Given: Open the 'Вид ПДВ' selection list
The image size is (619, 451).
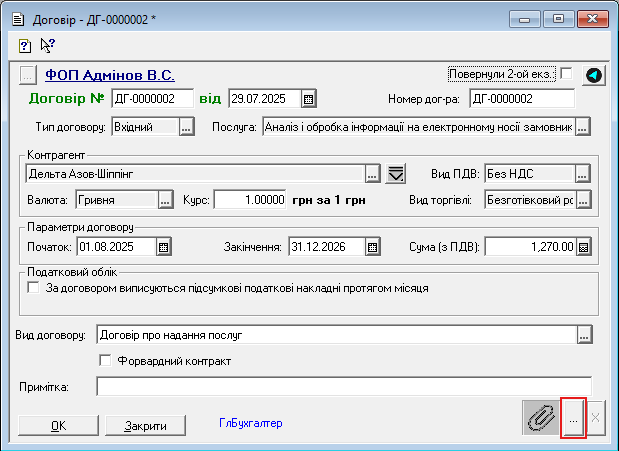Looking at the screenshot, I should pos(583,174).
